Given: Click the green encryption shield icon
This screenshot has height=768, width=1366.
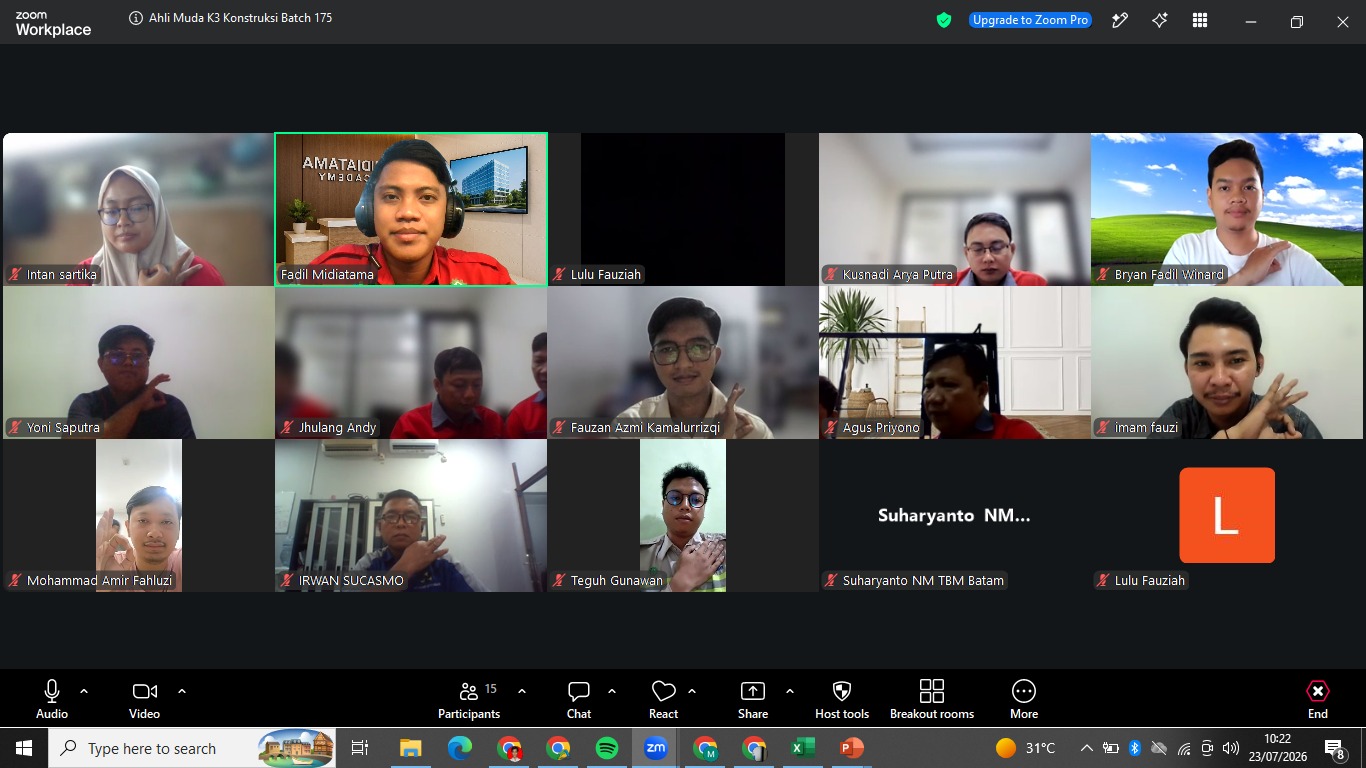Looking at the screenshot, I should tap(944, 20).
